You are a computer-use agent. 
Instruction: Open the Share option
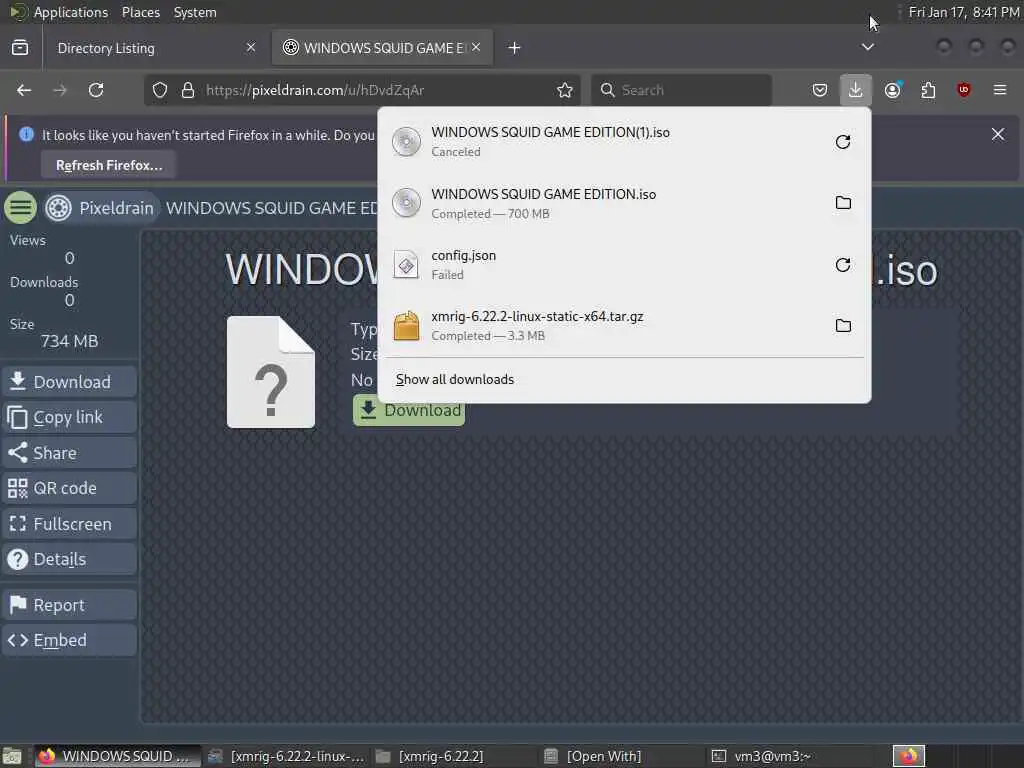[69, 453]
